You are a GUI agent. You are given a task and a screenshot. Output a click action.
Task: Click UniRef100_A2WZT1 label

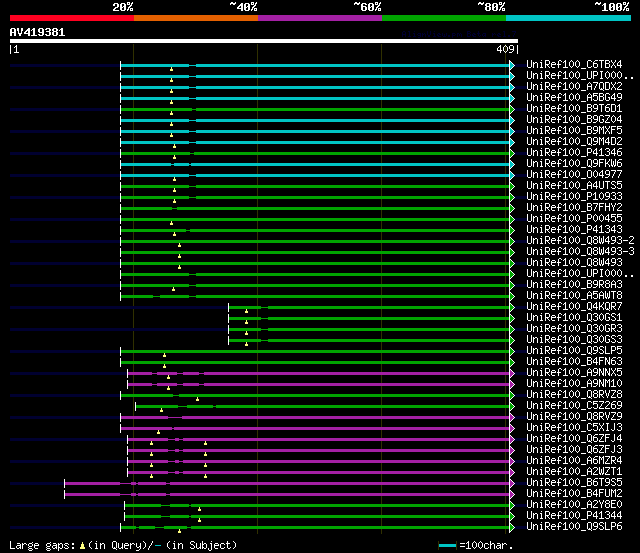pyautogui.click(x=574, y=472)
